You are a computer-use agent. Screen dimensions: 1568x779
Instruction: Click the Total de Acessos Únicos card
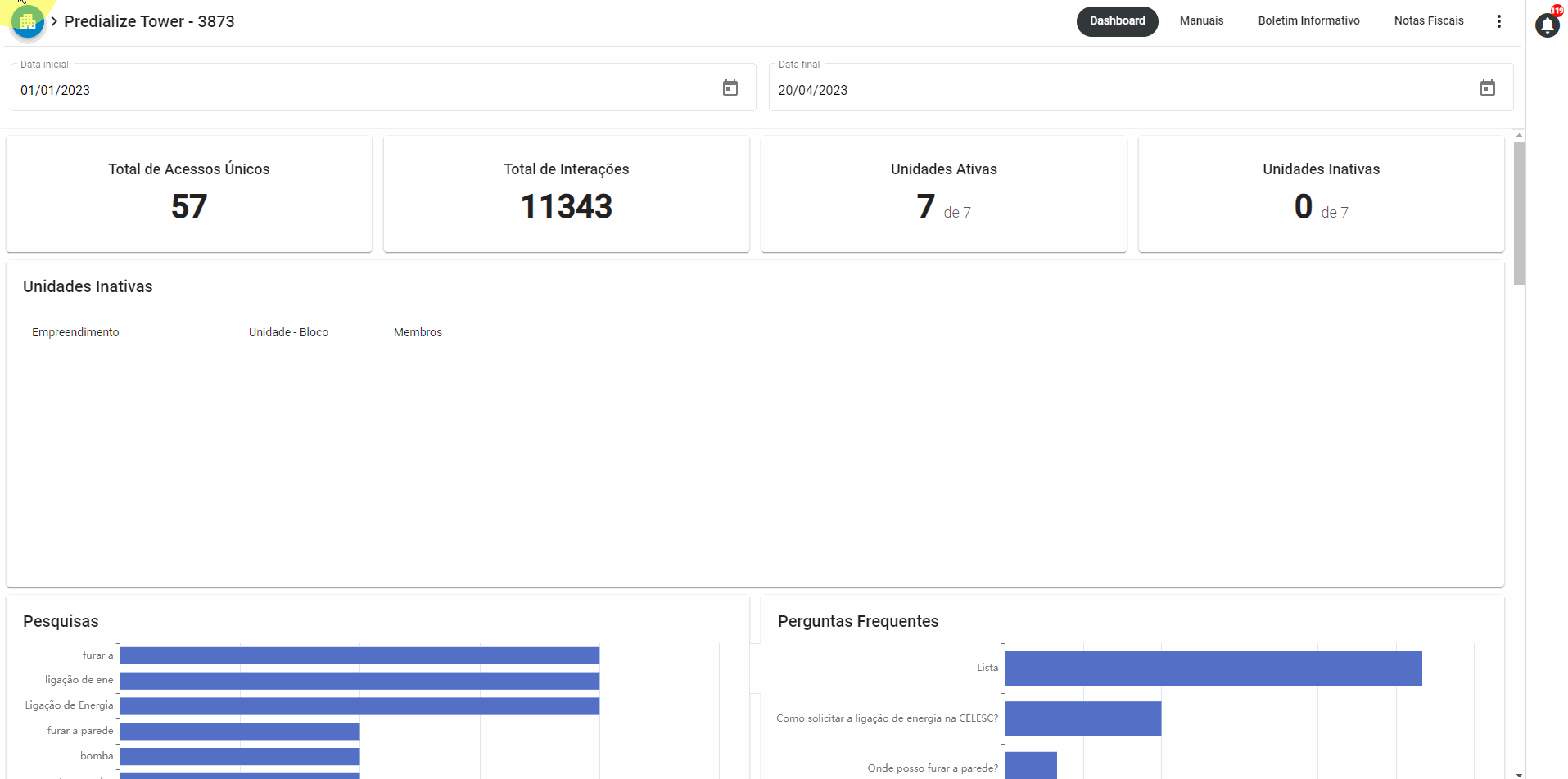[x=188, y=193]
